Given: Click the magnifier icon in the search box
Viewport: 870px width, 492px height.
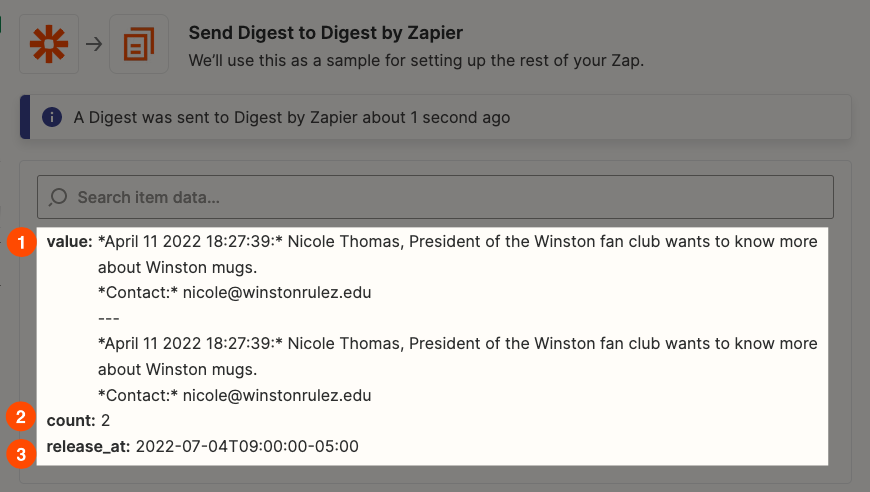Looking at the screenshot, I should (x=58, y=197).
